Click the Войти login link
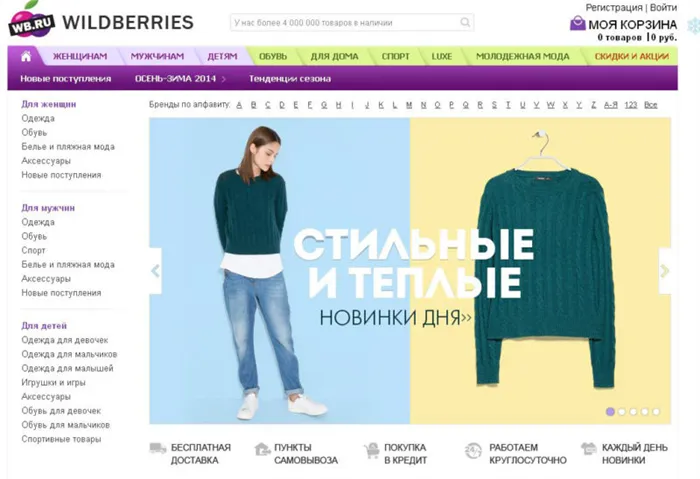 [x=663, y=8]
